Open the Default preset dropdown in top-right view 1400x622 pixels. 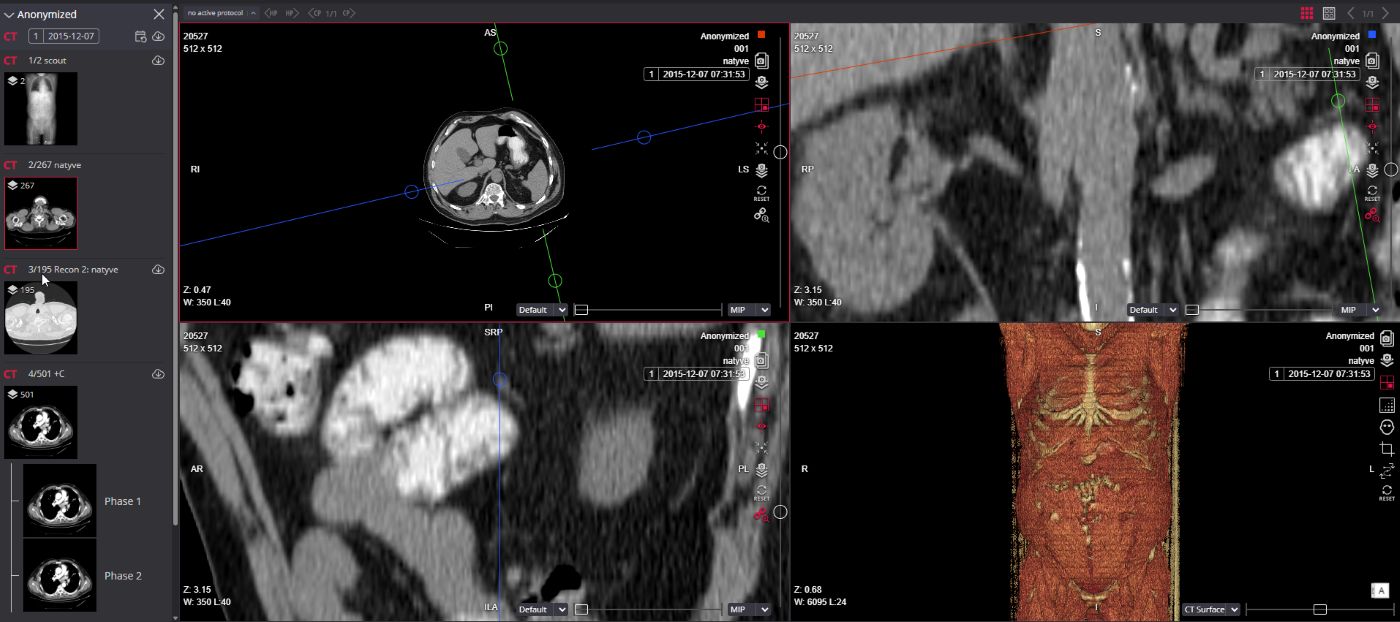tap(1152, 310)
